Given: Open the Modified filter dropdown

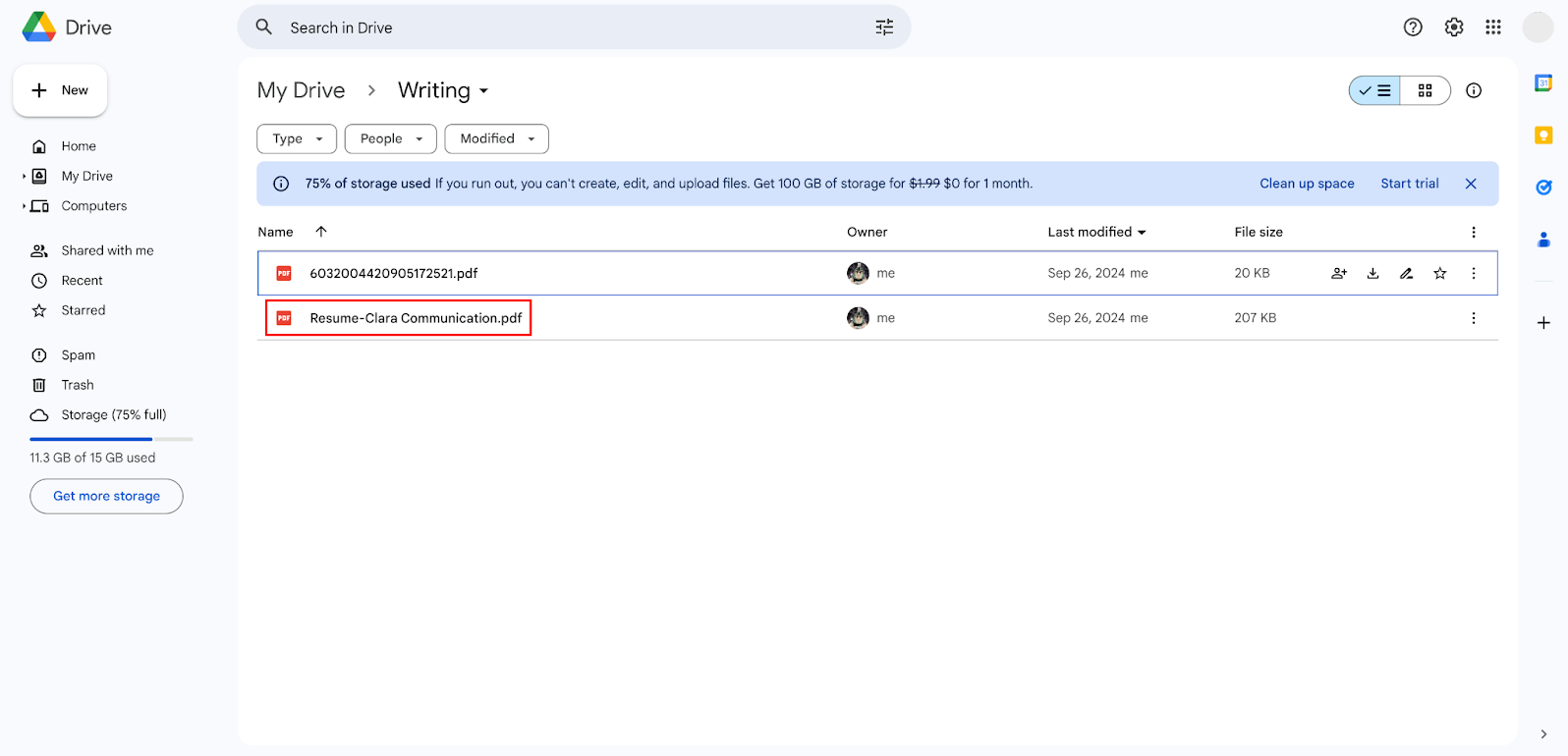Looking at the screenshot, I should [496, 139].
